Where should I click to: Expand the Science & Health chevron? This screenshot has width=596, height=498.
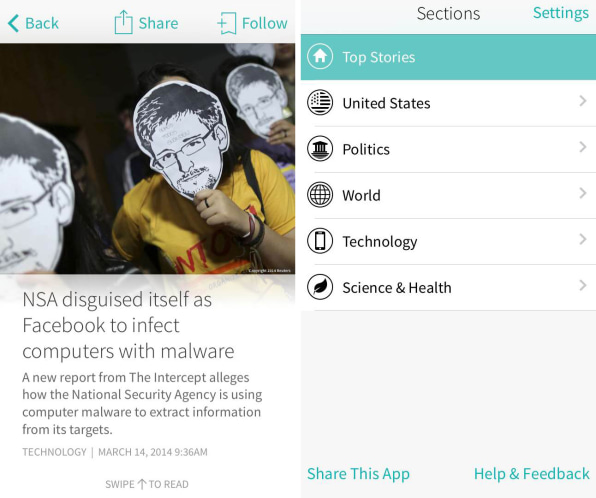[583, 285]
